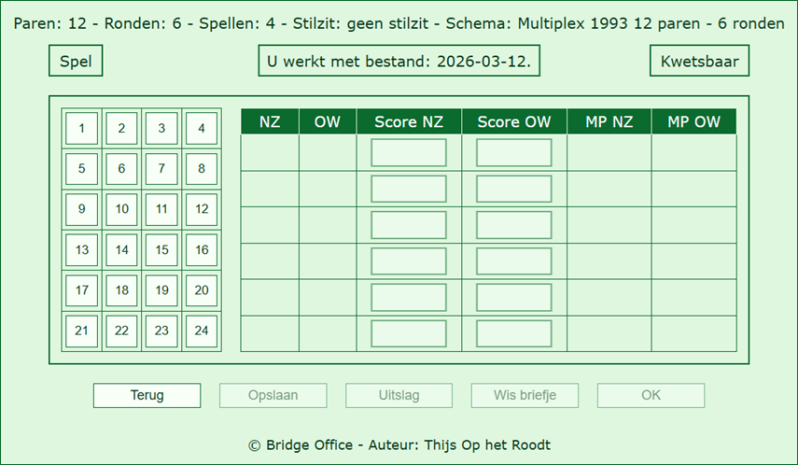Click the MP NZ column header
798x465 pixels.
click(x=609, y=122)
